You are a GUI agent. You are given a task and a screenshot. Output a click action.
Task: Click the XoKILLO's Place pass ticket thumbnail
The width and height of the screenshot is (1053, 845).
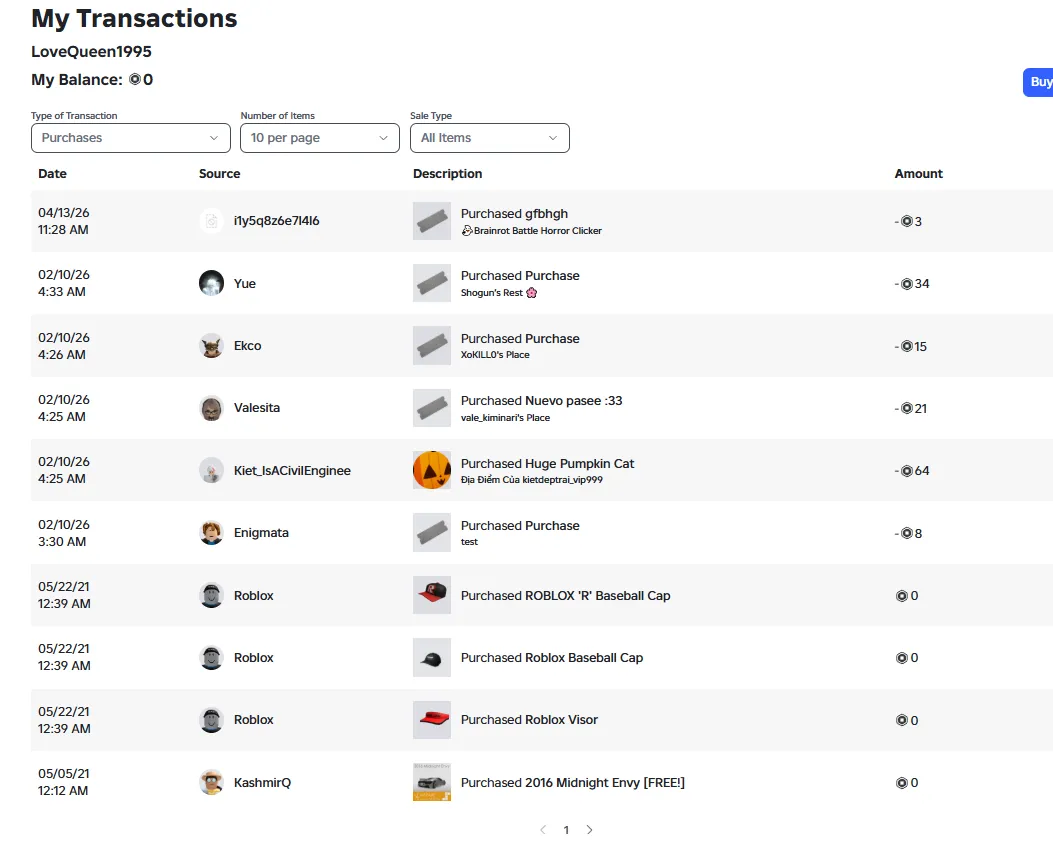click(432, 346)
